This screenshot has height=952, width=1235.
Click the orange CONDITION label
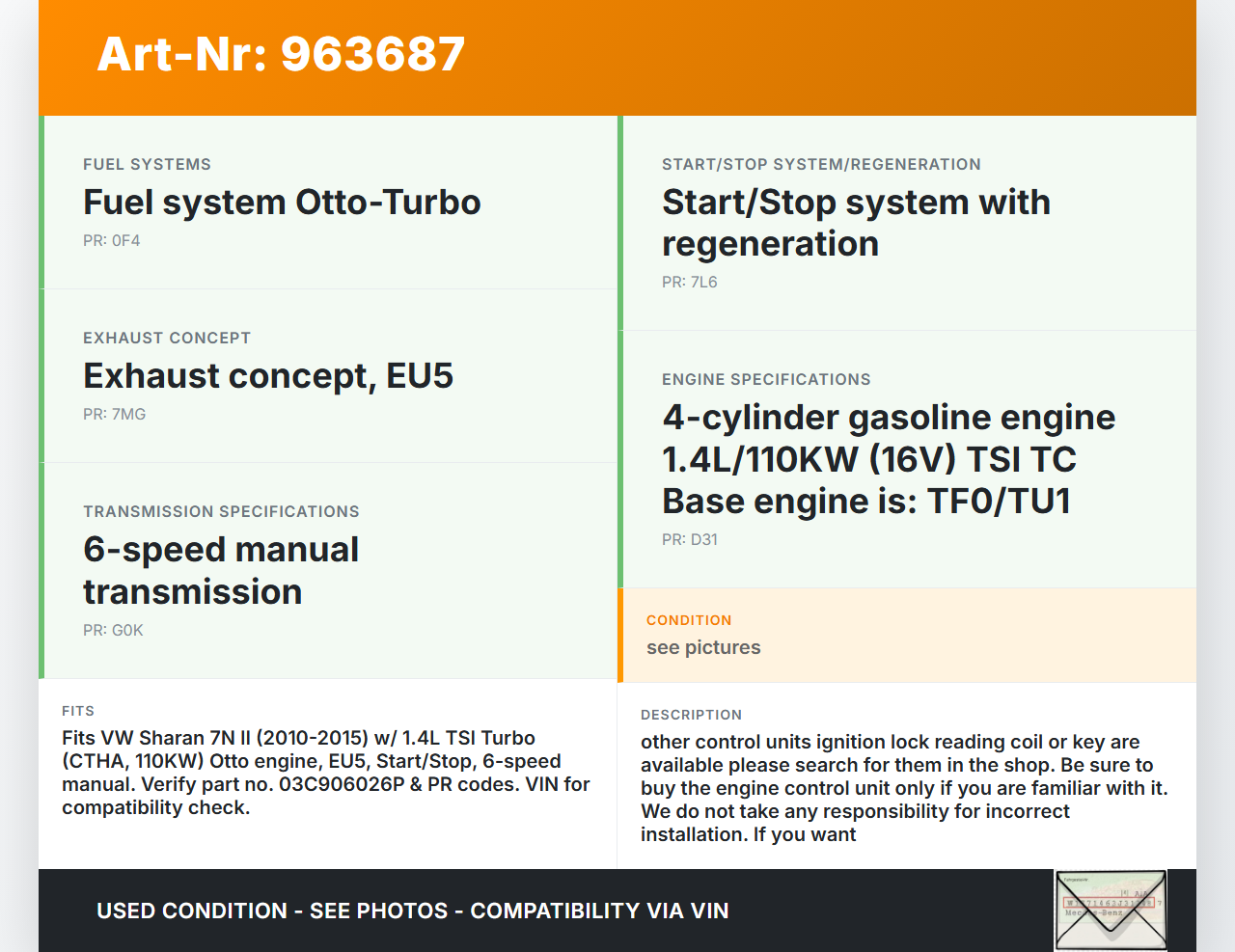689,620
